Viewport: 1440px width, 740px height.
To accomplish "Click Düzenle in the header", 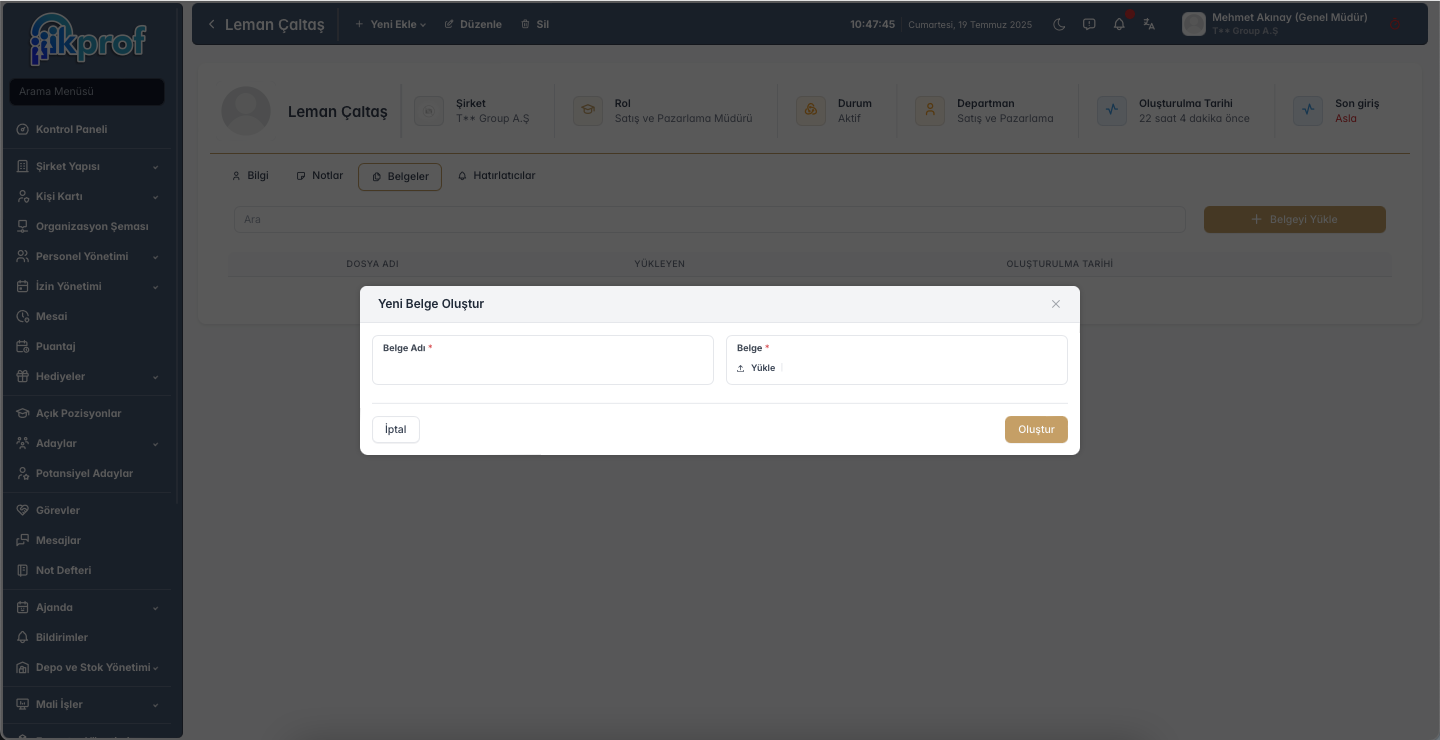I will point(473,24).
